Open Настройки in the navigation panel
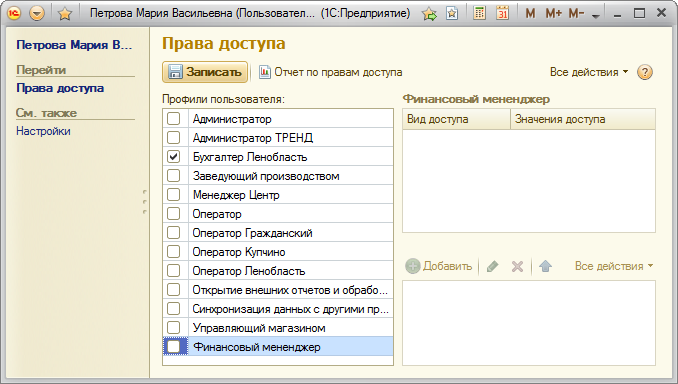This screenshot has width=678, height=384. [43, 131]
